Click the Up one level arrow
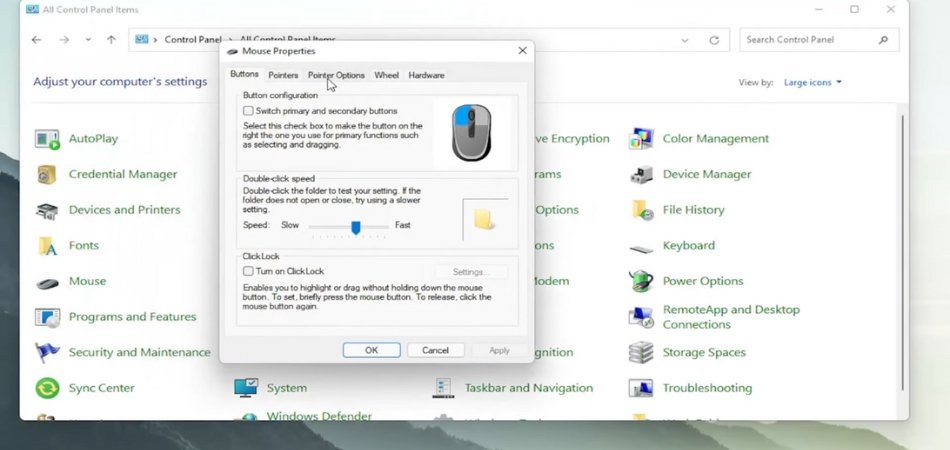This screenshot has width=950, height=450. (111, 40)
